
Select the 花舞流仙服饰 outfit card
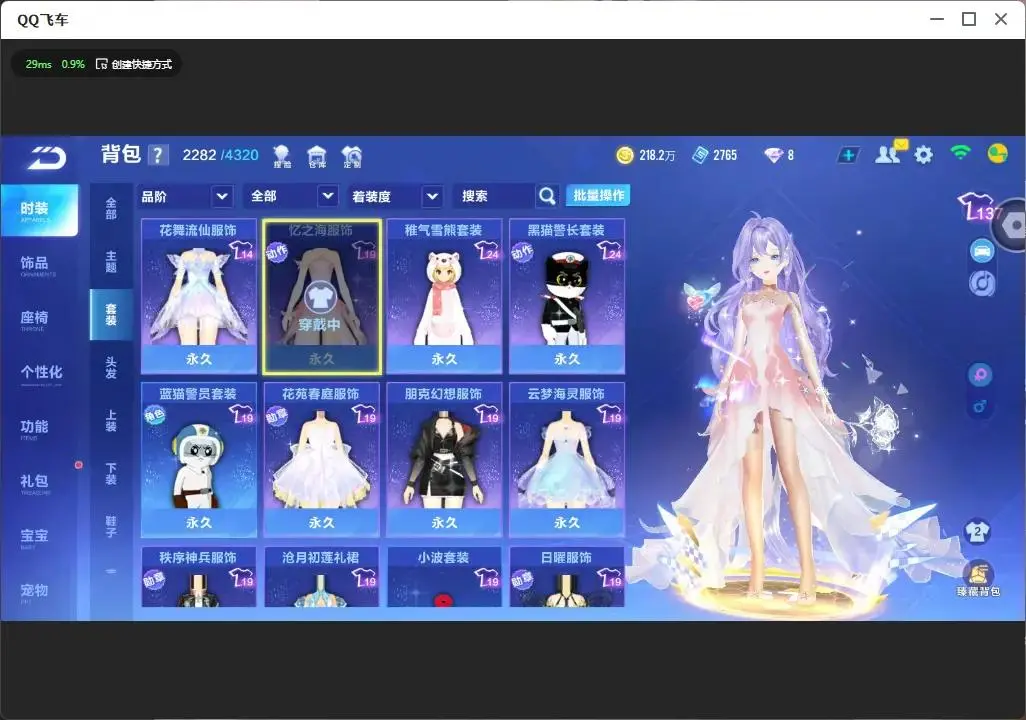coord(199,297)
